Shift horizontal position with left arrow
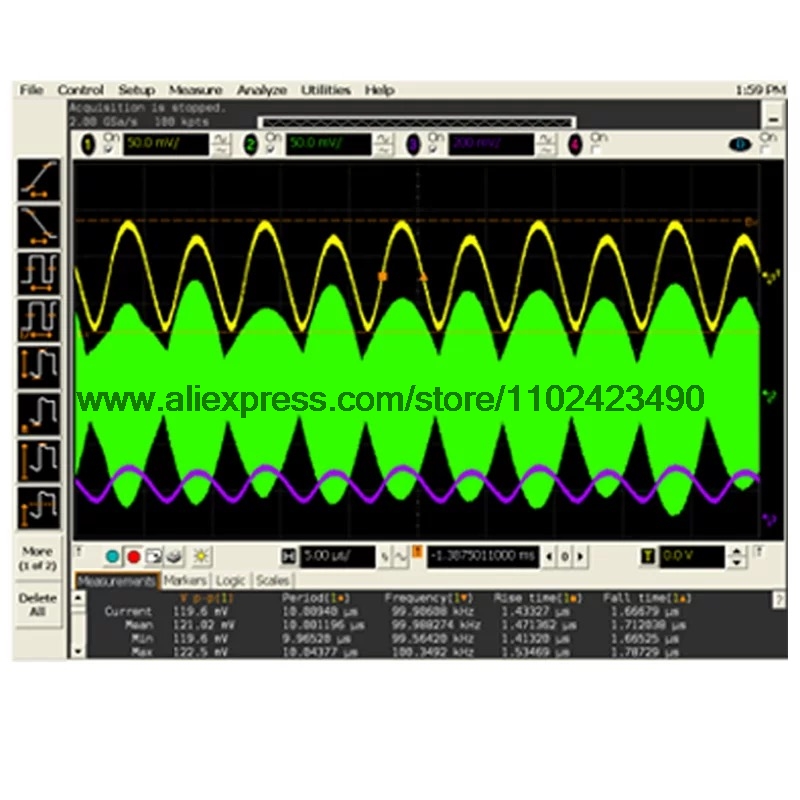 click(549, 557)
